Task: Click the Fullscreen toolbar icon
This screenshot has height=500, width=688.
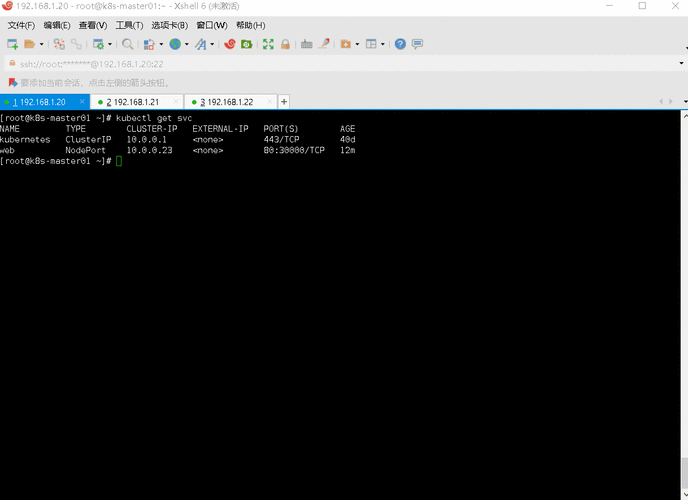Action: [268, 44]
